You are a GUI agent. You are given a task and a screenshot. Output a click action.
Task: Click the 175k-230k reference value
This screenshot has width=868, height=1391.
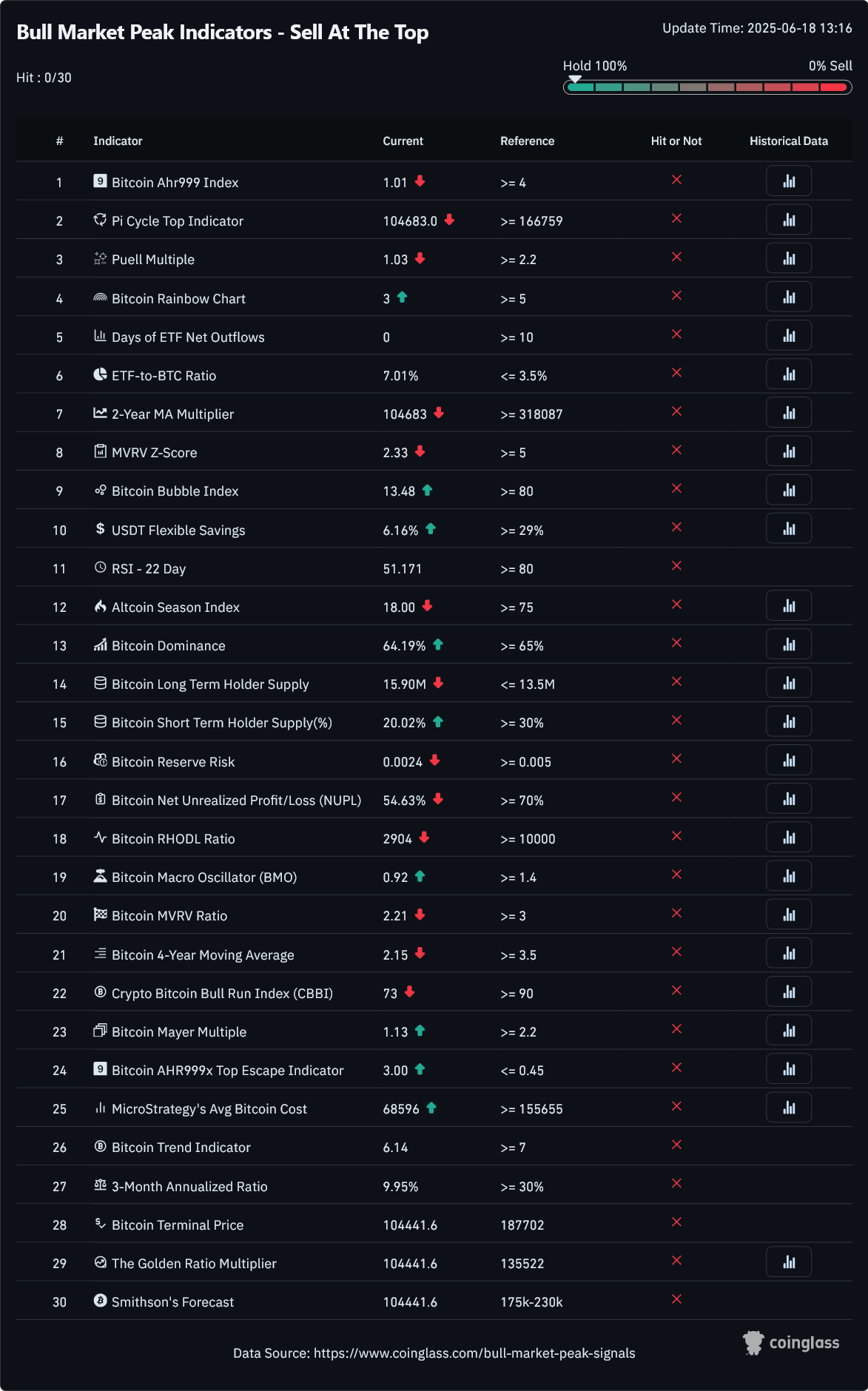(x=531, y=1302)
